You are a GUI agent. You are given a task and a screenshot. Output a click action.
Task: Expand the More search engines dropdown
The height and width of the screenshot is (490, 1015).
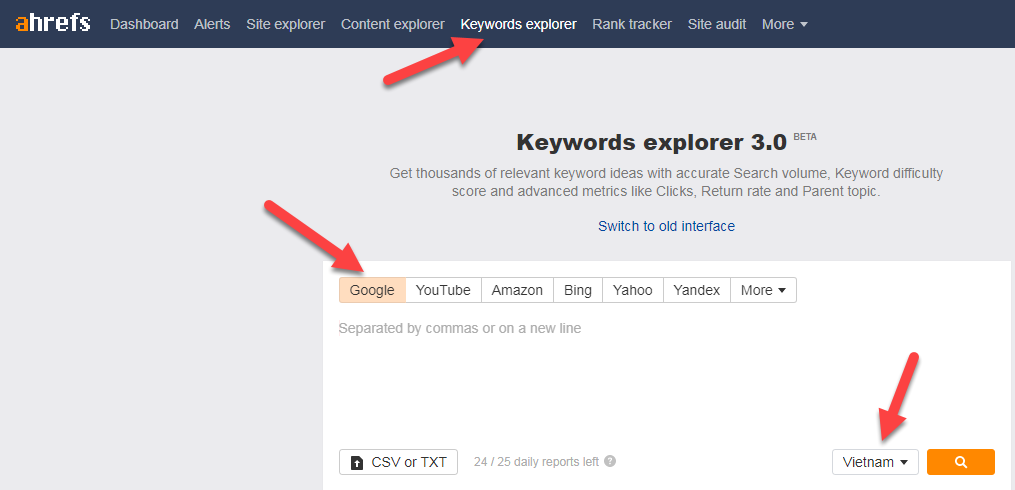click(x=763, y=290)
